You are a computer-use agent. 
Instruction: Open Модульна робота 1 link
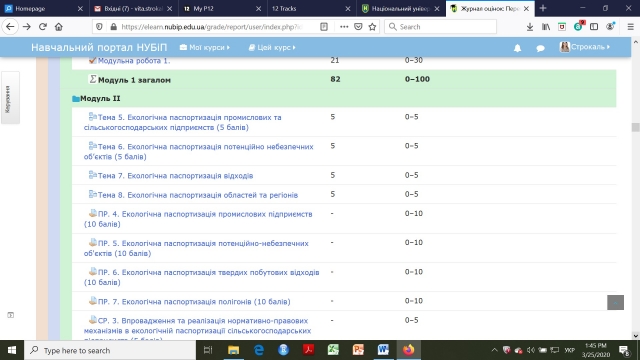click(134, 61)
